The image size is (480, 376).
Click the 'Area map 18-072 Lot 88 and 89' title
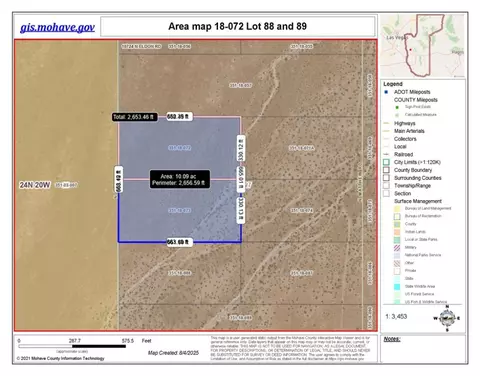pyautogui.click(x=237, y=26)
